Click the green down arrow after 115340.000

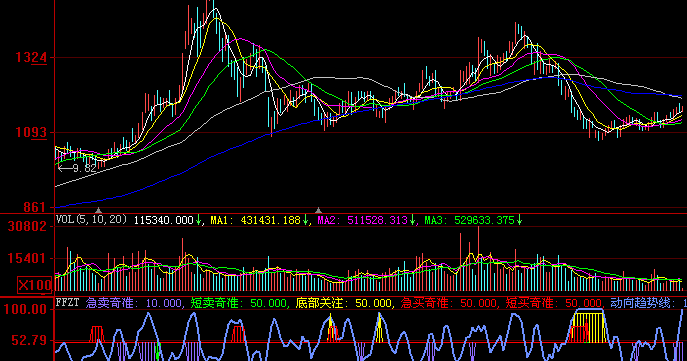pyautogui.click(x=198, y=220)
